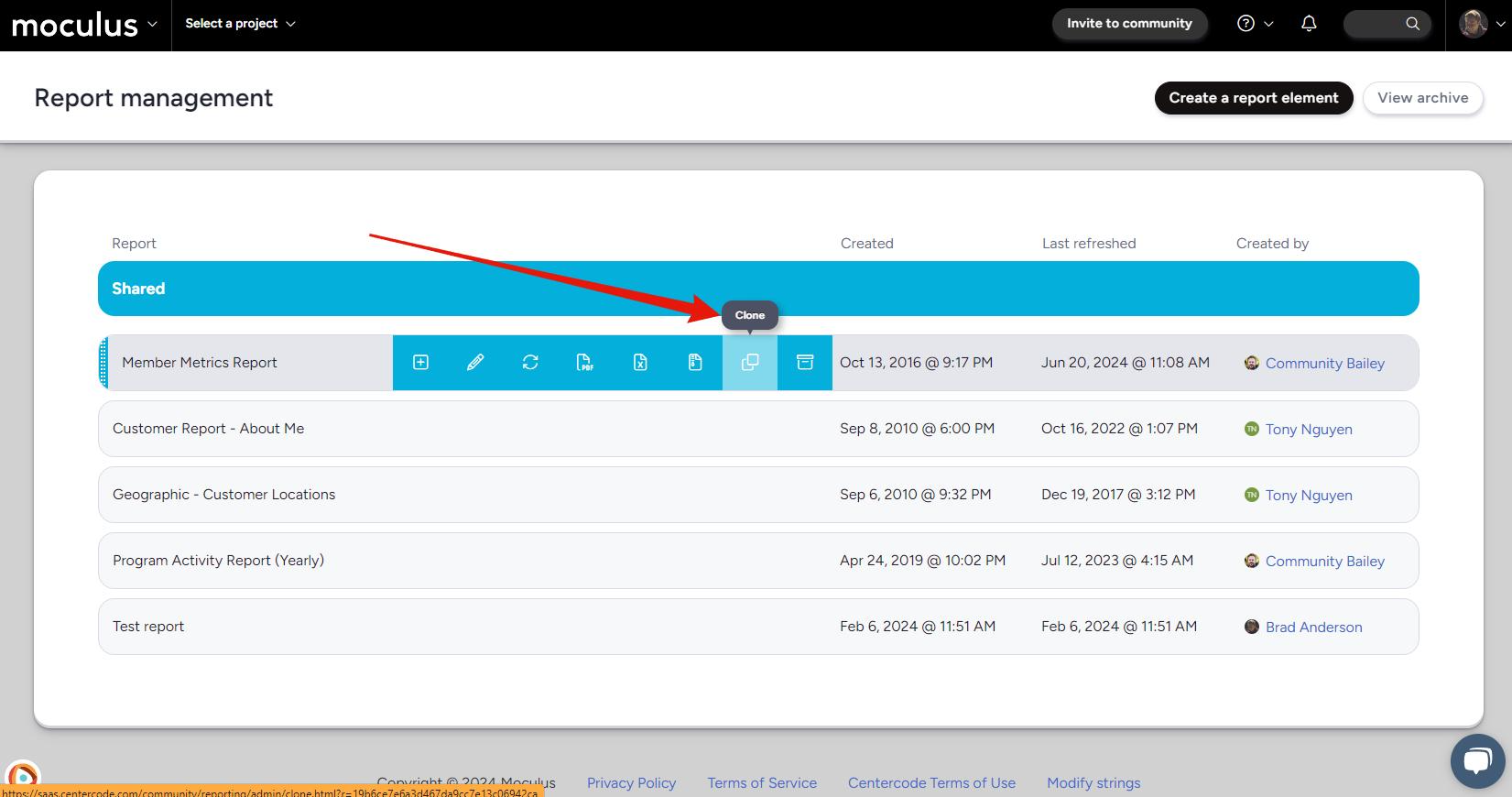Open Tony Nguyen link on Customer Report row
Viewport: 1512px width, 797px height.
1308,430
